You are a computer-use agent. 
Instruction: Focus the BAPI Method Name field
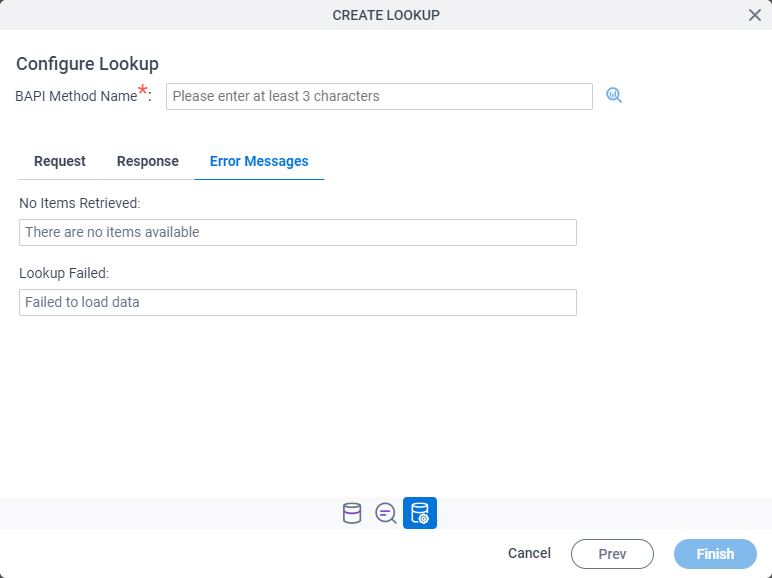[379, 96]
